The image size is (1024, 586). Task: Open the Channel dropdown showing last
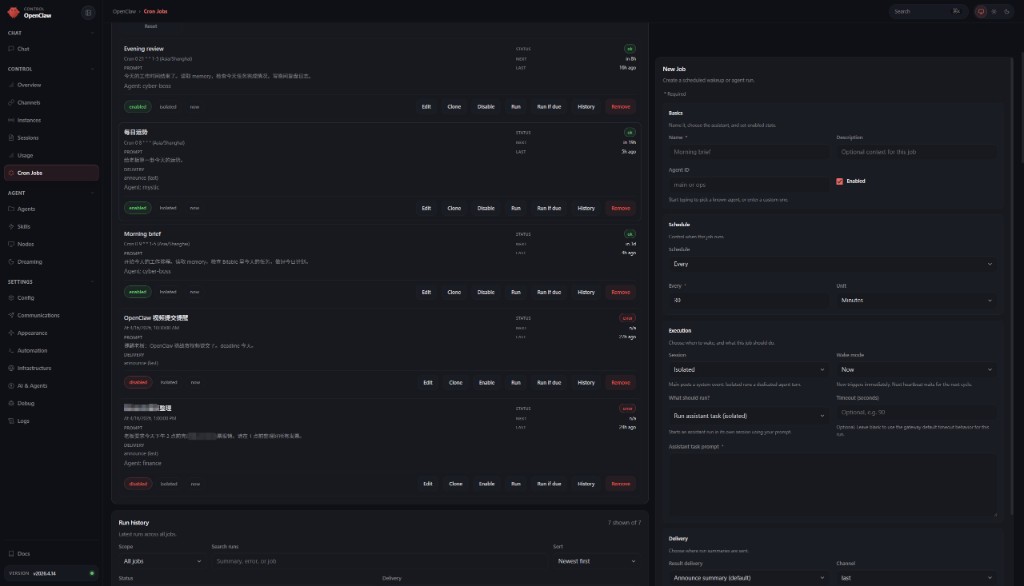(916, 578)
